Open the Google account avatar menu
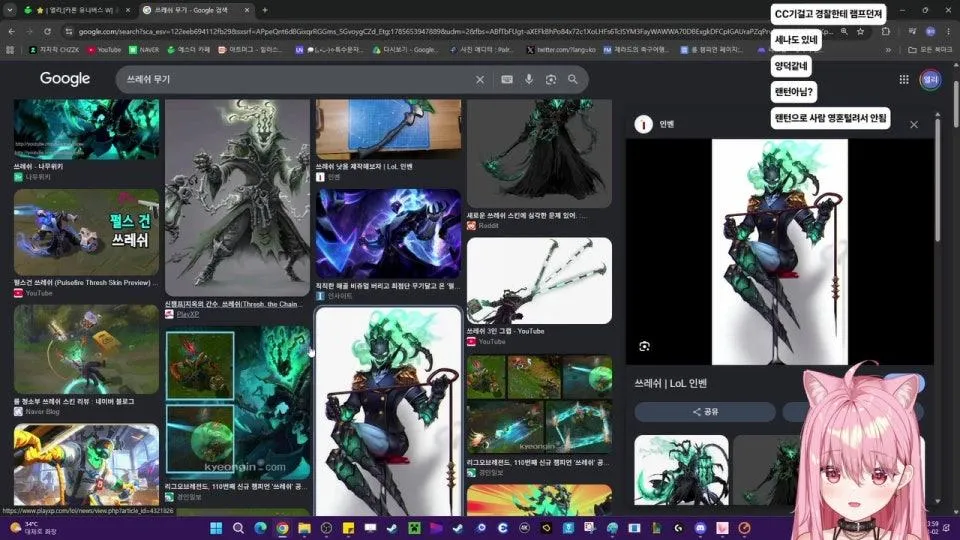This screenshot has width=960, height=540. click(x=931, y=80)
